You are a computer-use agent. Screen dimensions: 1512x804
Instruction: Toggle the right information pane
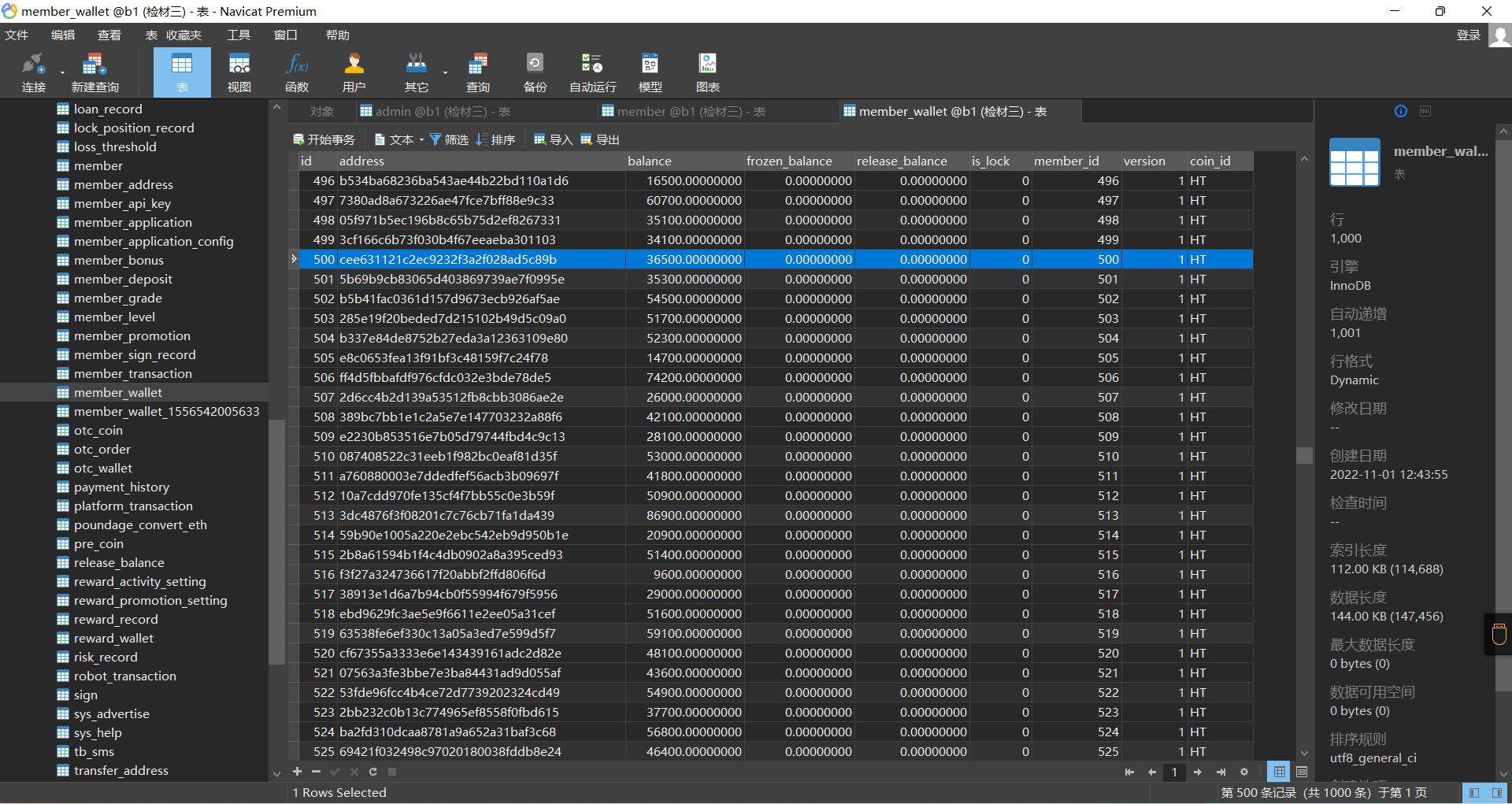click(x=1497, y=793)
